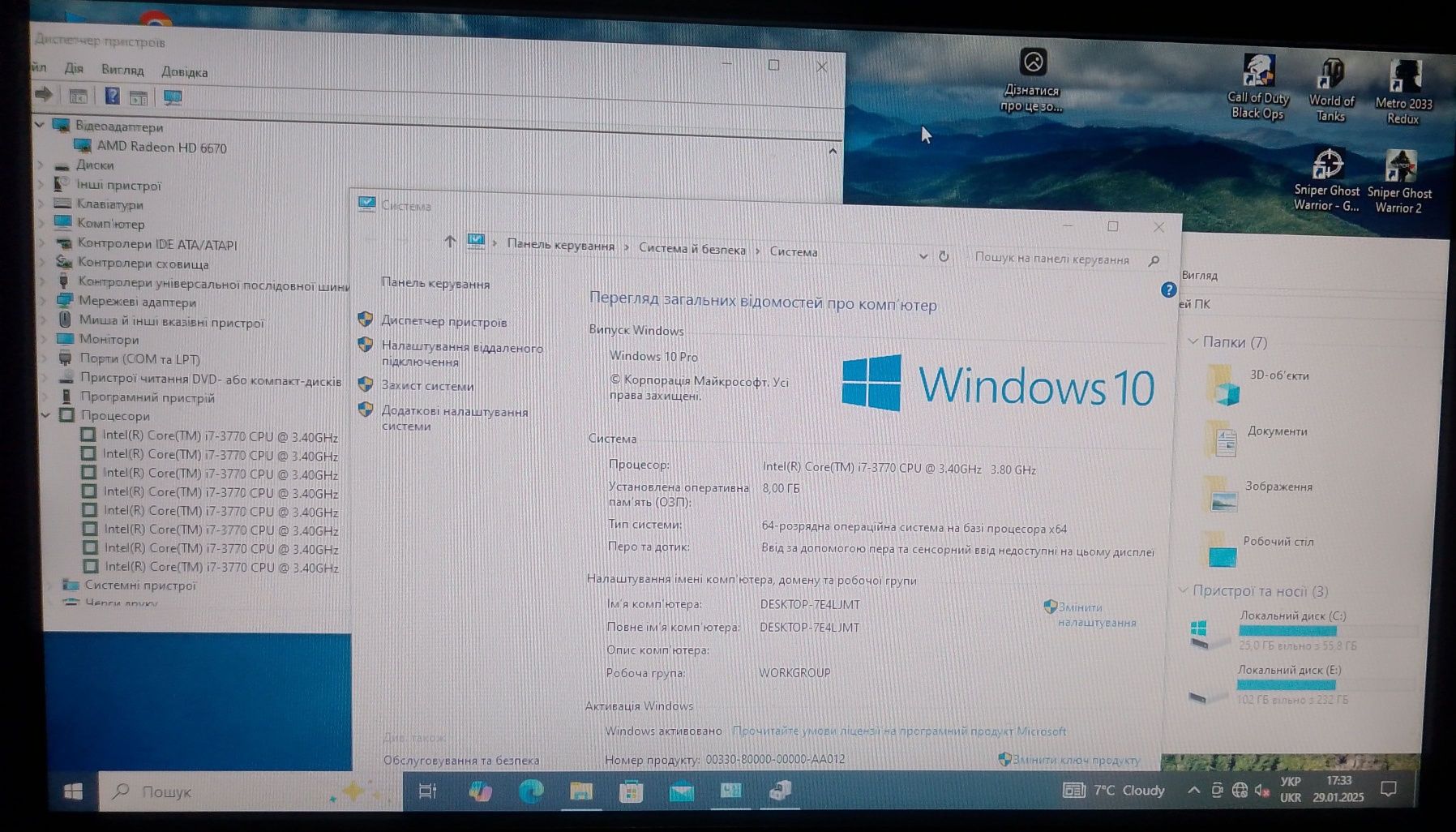
Task: Open the Довідка menu in Device Manager
Action: (x=184, y=71)
